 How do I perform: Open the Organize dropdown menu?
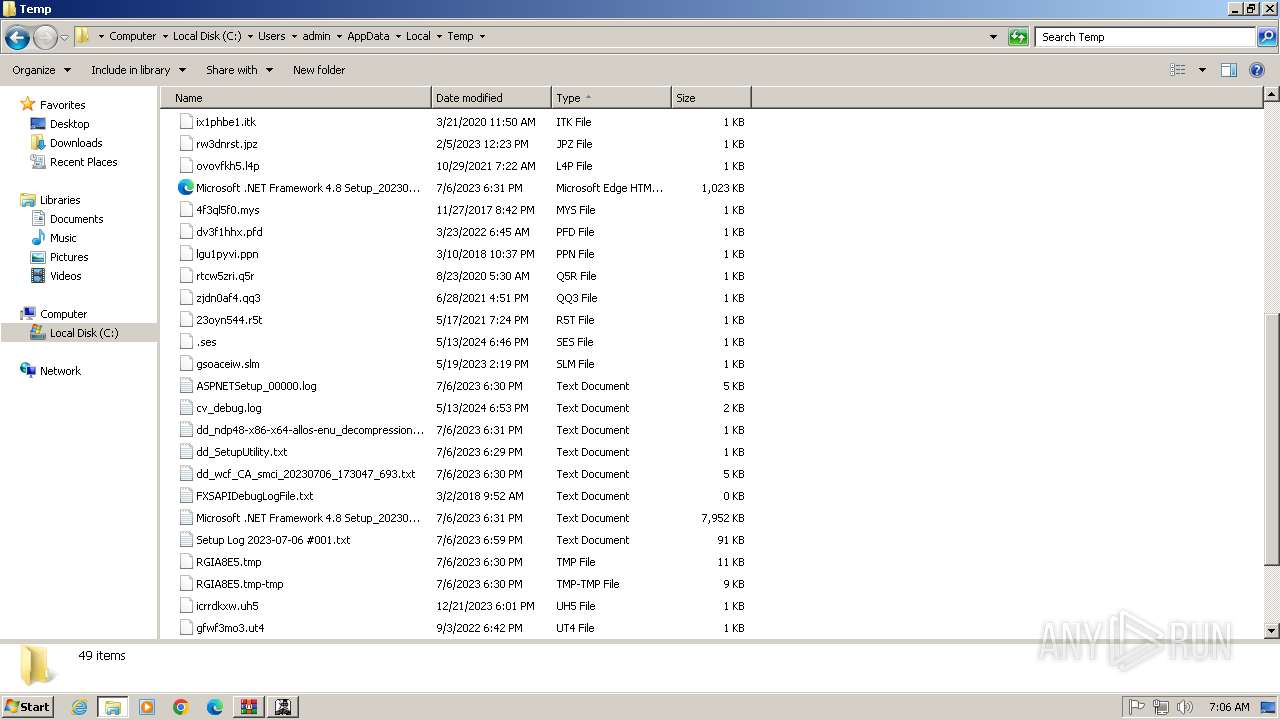pyautogui.click(x=41, y=70)
